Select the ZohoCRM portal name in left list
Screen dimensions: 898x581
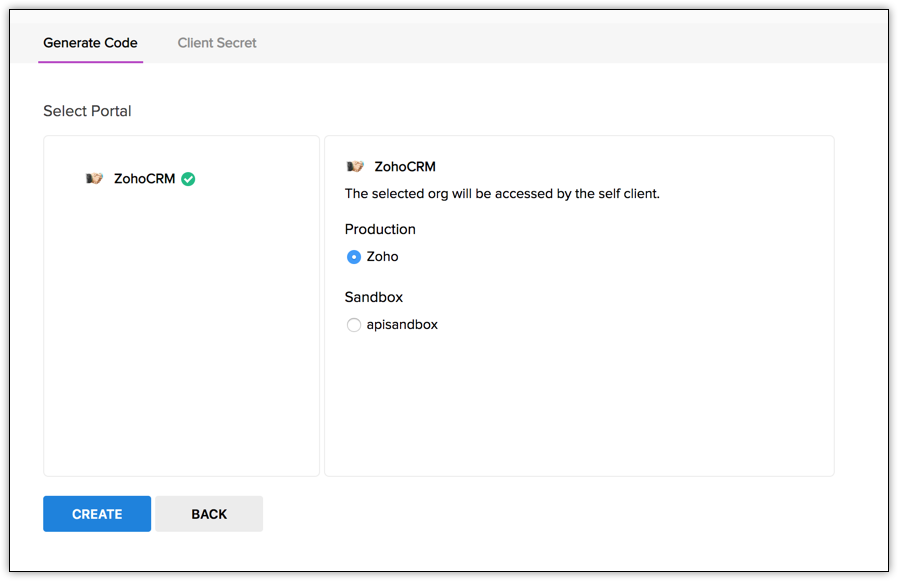[x=144, y=179]
